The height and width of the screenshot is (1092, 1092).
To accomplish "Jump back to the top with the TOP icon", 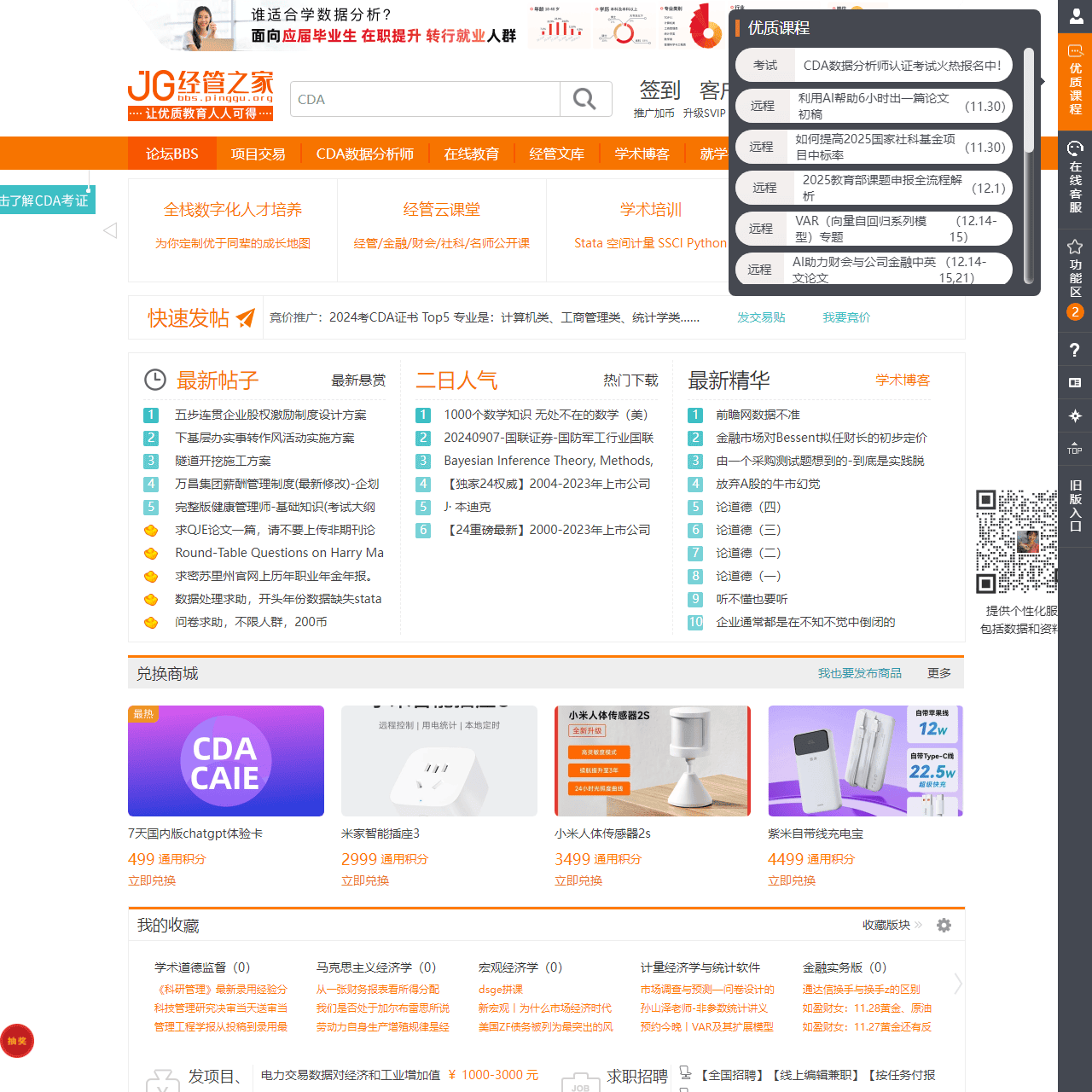I will 1075,448.
